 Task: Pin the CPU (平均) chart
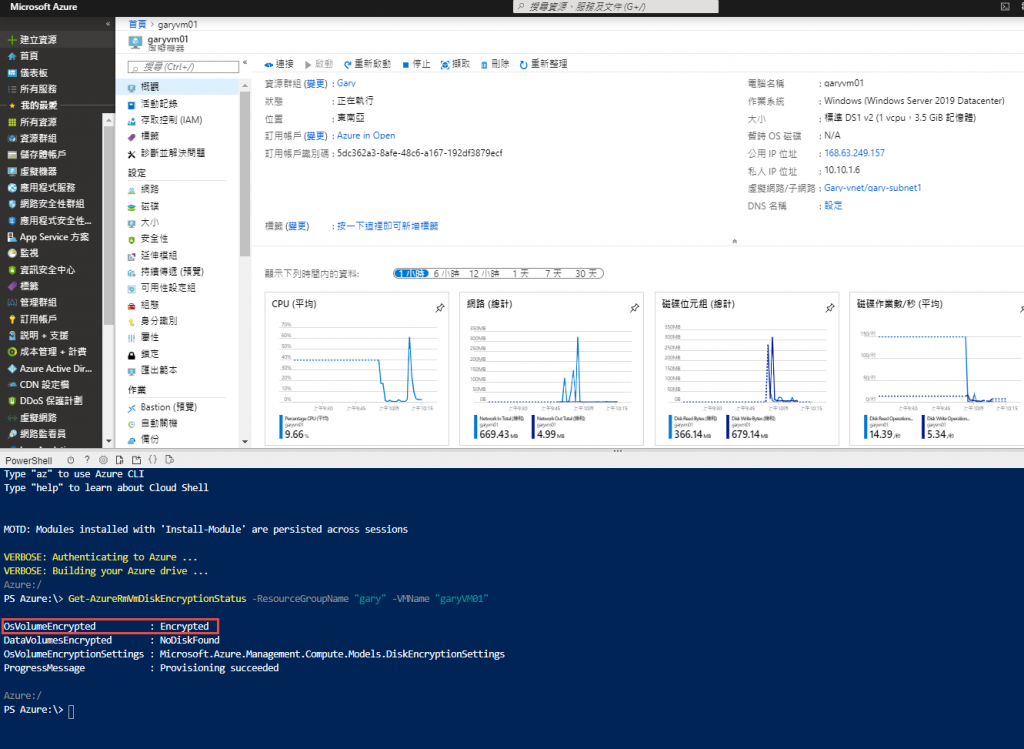point(440,308)
